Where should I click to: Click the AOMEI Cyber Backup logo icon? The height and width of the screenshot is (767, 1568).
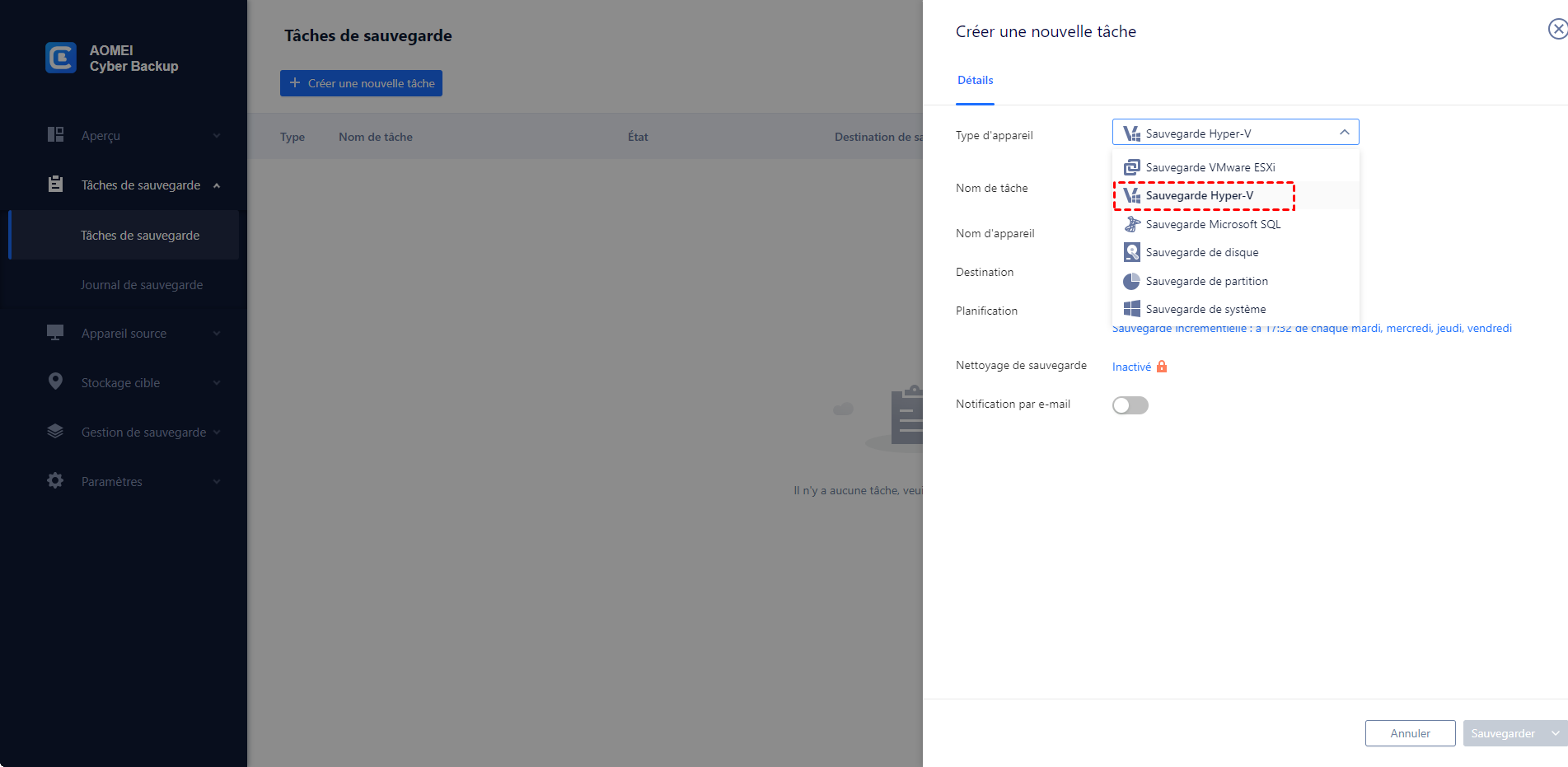pos(61,58)
